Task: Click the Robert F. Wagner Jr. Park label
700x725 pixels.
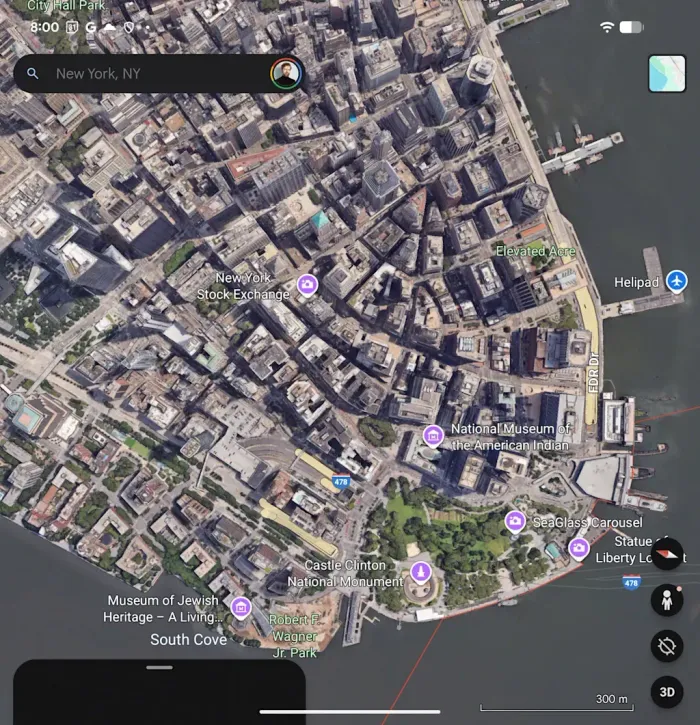Action: 294,636
